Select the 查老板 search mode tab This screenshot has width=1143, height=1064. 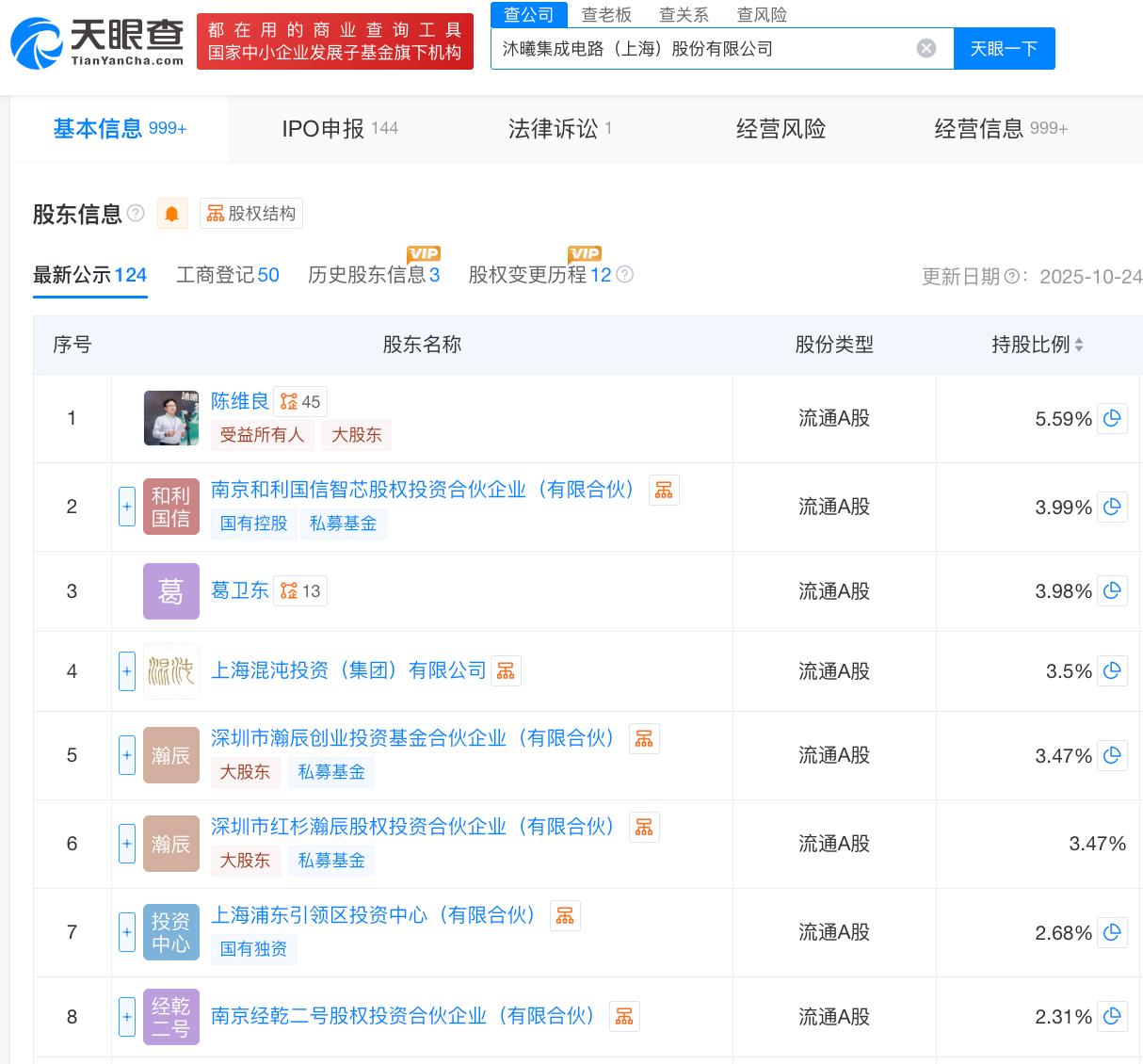coord(606,15)
